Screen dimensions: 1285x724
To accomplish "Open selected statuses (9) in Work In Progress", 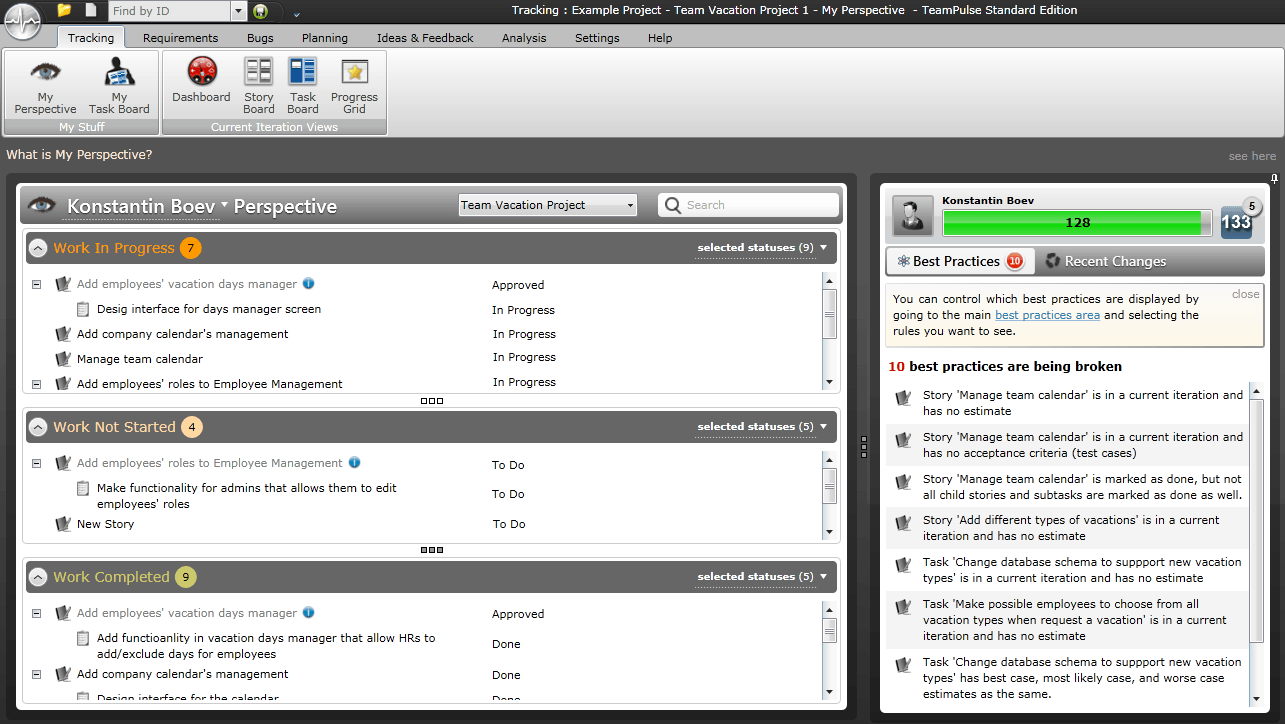I will click(763, 248).
